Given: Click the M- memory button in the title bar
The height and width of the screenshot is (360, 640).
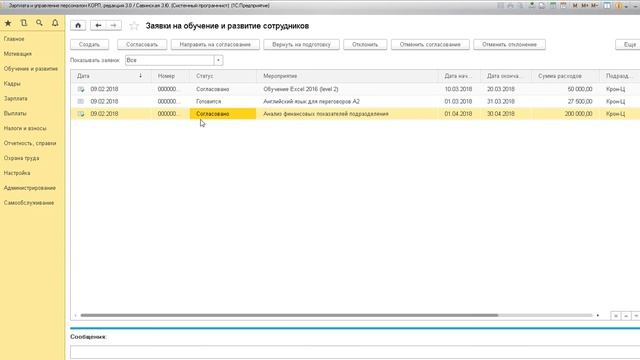Looking at the screenshot, I should [x=594, y=6].
